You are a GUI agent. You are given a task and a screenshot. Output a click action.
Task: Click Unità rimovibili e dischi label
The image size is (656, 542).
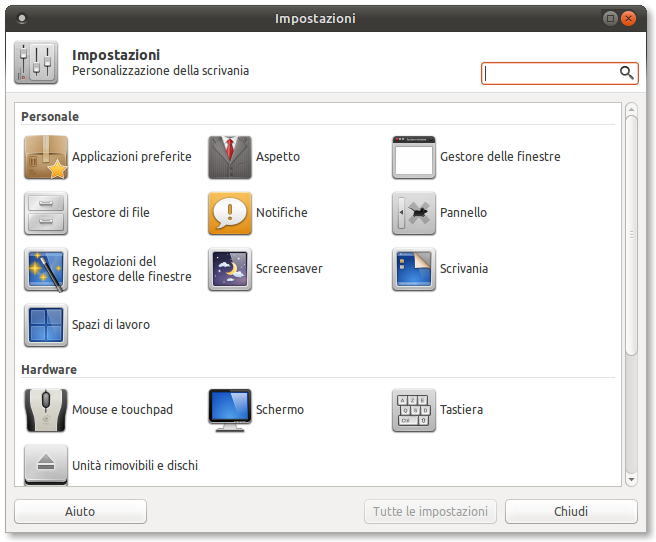tap(135, 465)
